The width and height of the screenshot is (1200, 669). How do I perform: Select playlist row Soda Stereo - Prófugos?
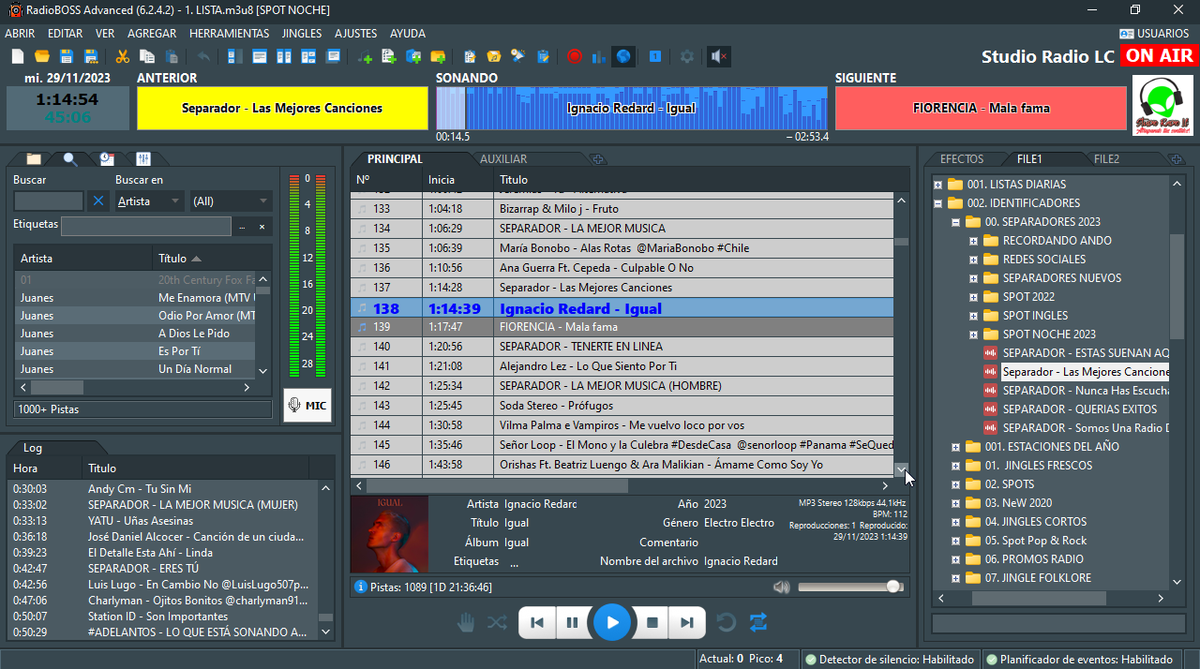(x=622, y=406)
